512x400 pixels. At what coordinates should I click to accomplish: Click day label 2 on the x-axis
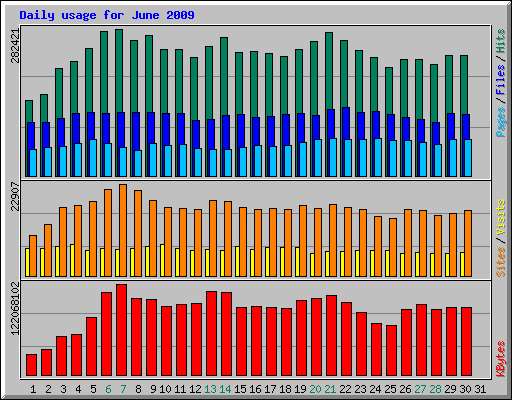[x=48, y=389]
